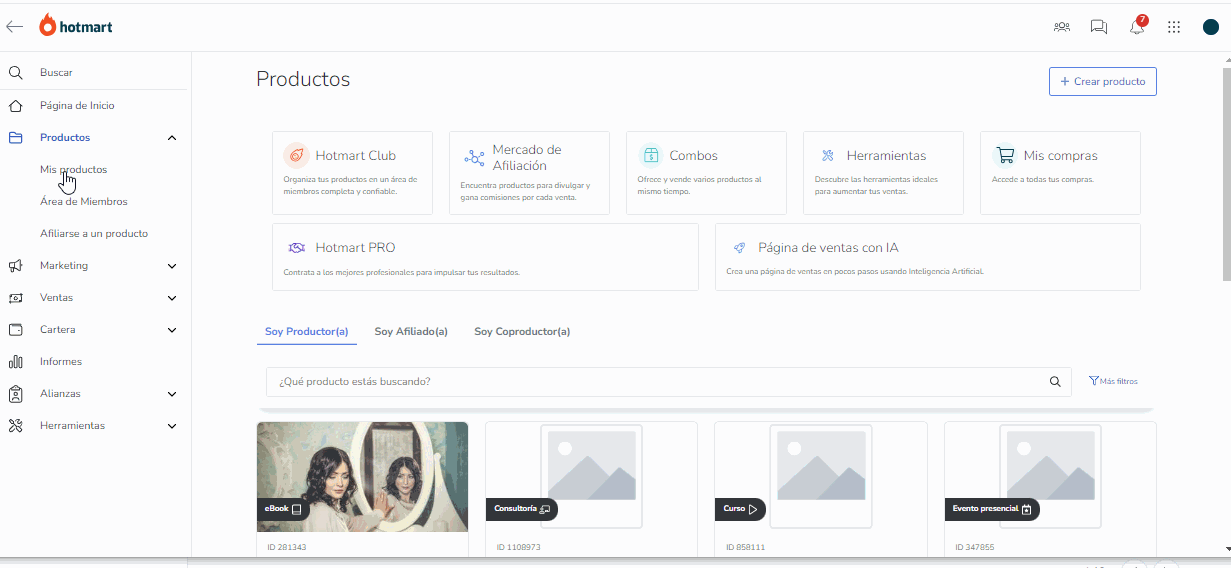
Task: Click the Hotmart PRO handshake icon
Action: click(296, 247)
